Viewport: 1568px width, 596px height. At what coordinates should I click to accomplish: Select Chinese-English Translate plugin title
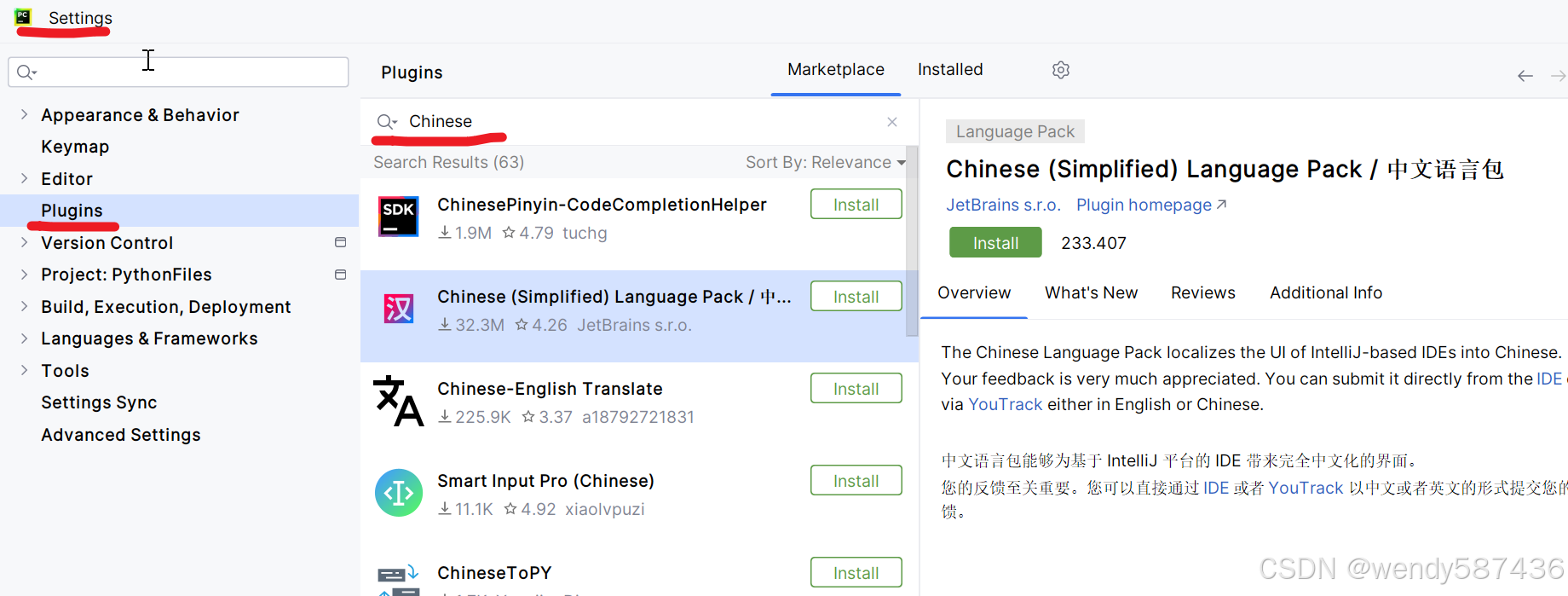point(550,389)
